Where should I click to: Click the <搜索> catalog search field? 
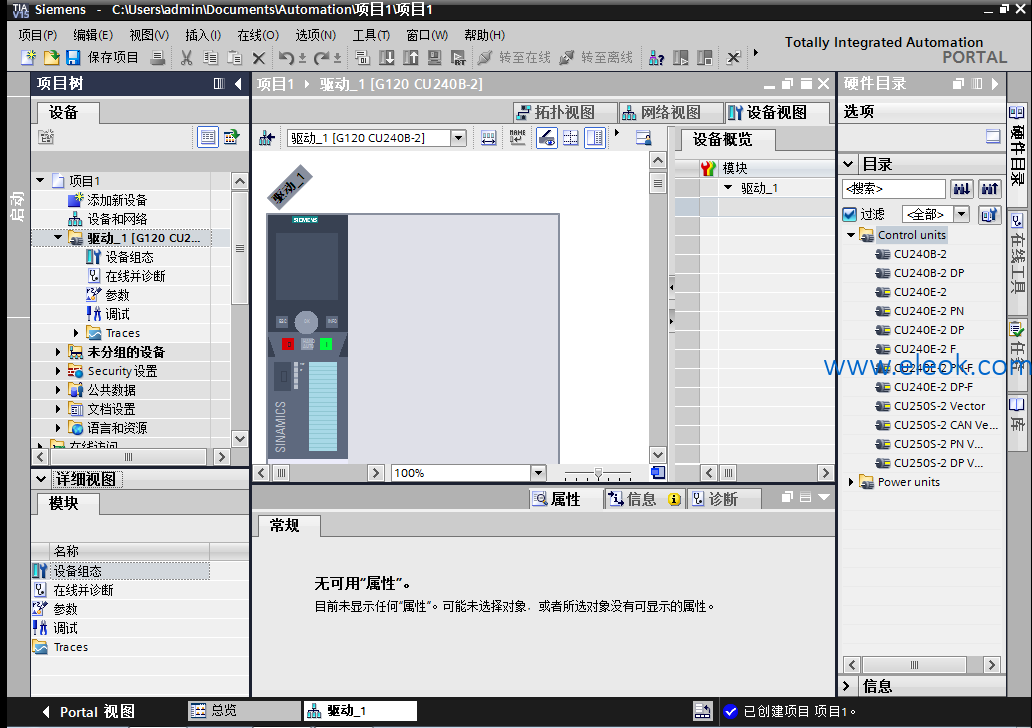[x=893, y=189]
